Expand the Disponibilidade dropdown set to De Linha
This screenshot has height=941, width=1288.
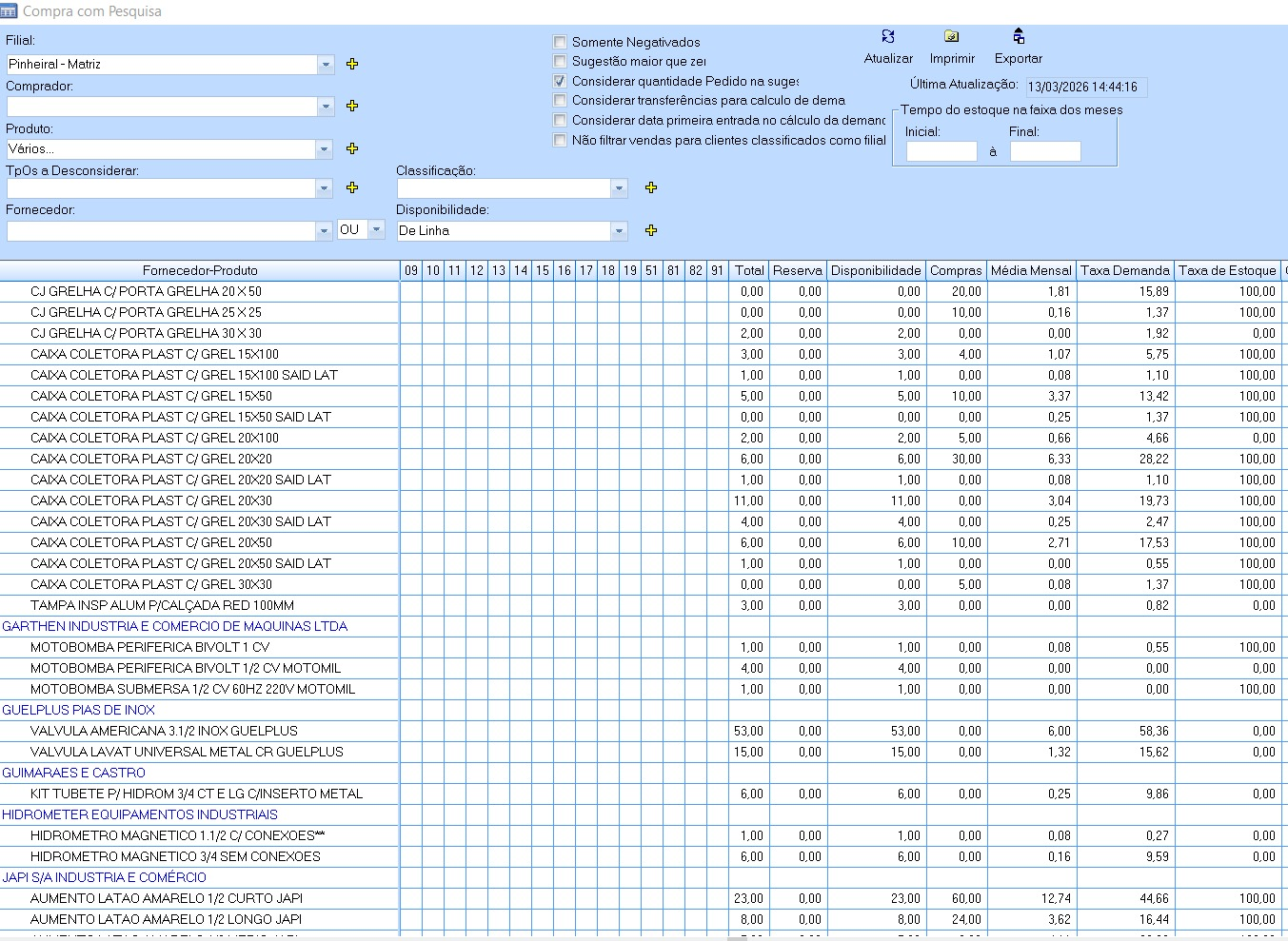(619, 231)
